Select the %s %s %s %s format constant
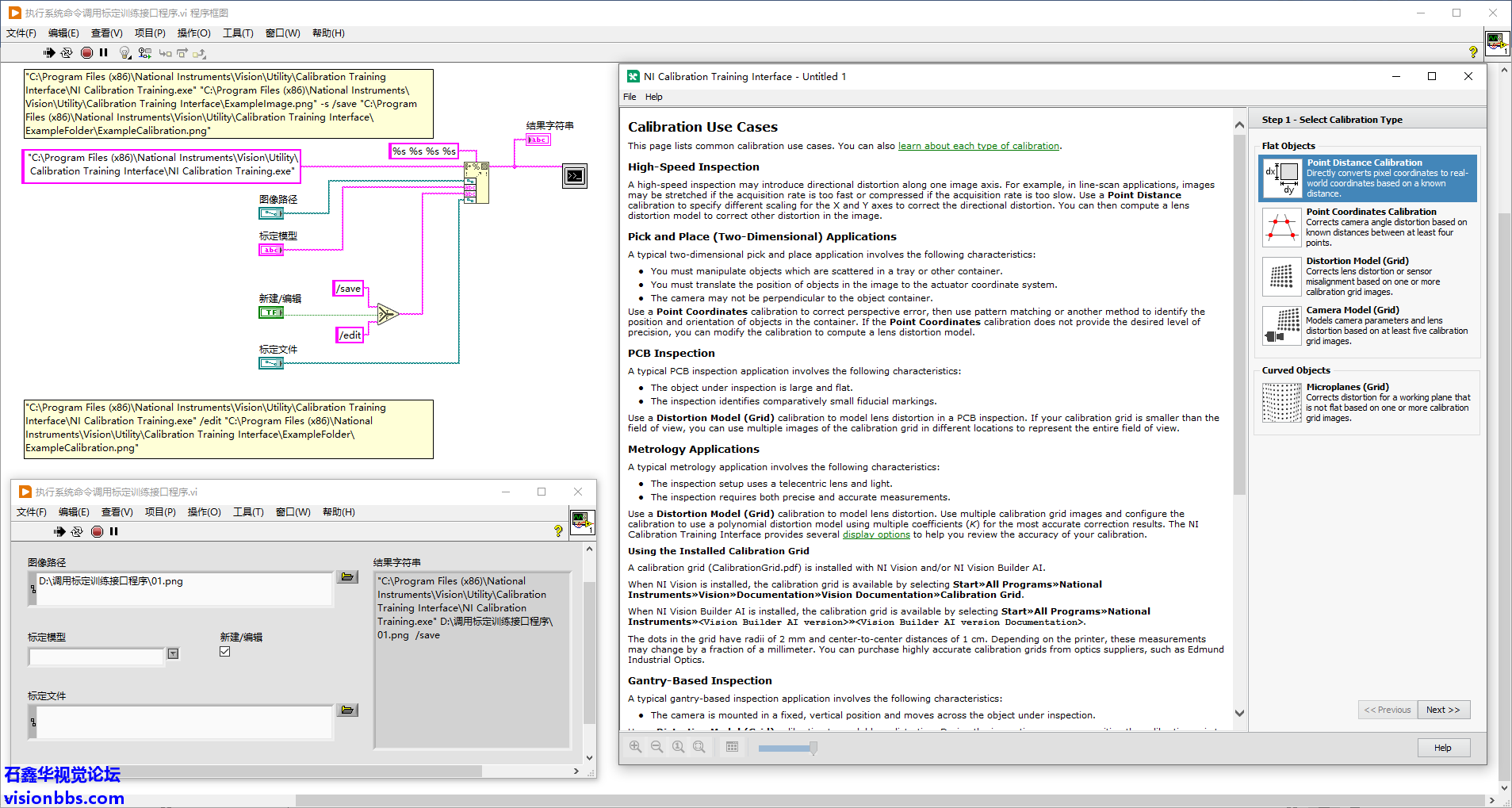 pos(424,151)
